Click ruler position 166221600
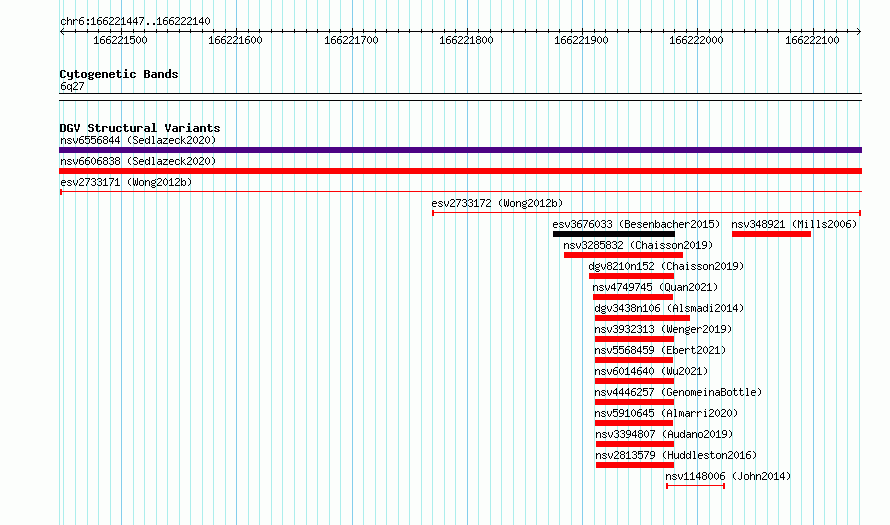This screenshot has height=525, width=890. [x=236, y=40]
